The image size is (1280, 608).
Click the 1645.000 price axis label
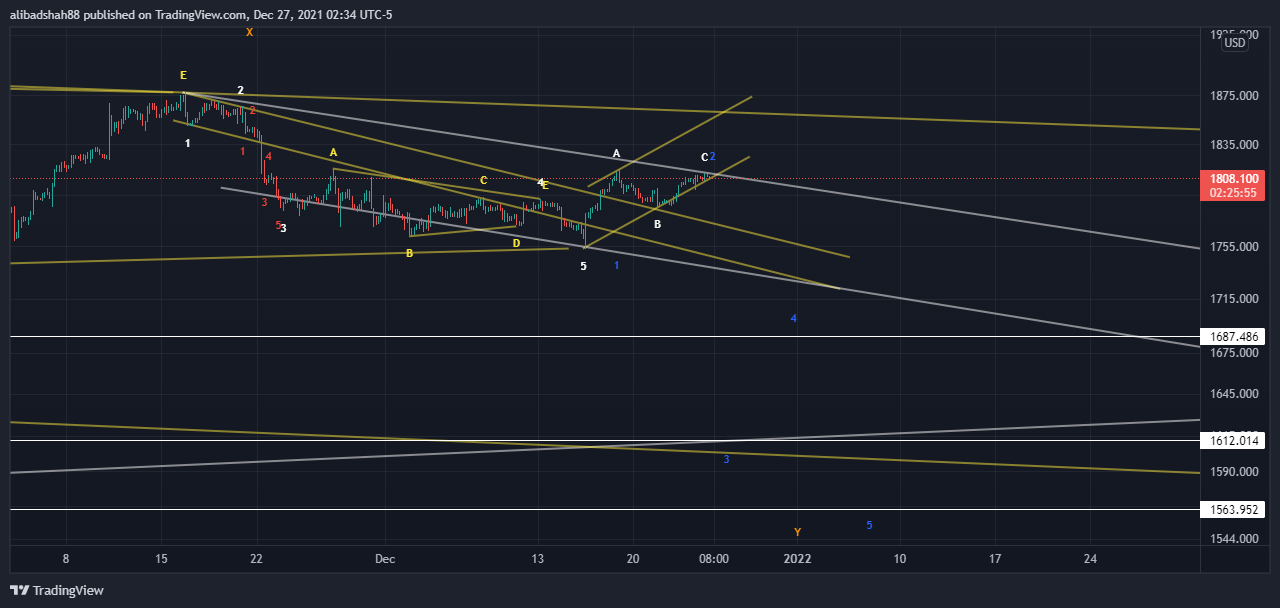[1233, 394]
